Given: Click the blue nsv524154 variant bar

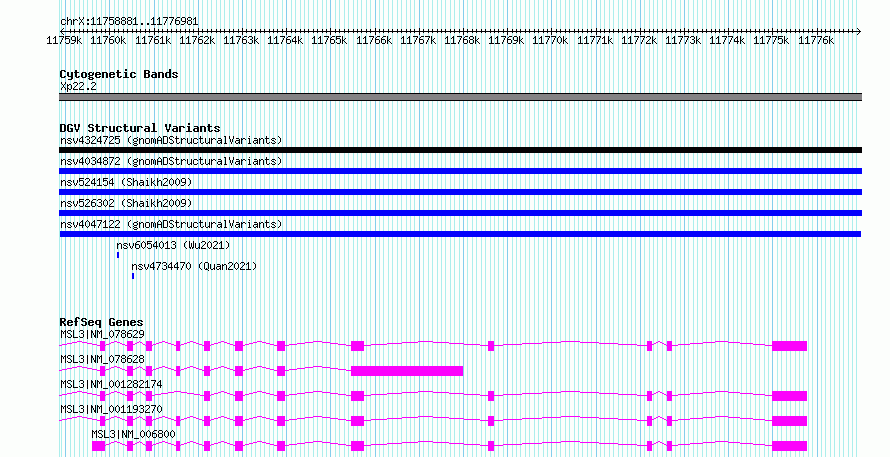Looking at the screenshot, I should pos(460,192).
